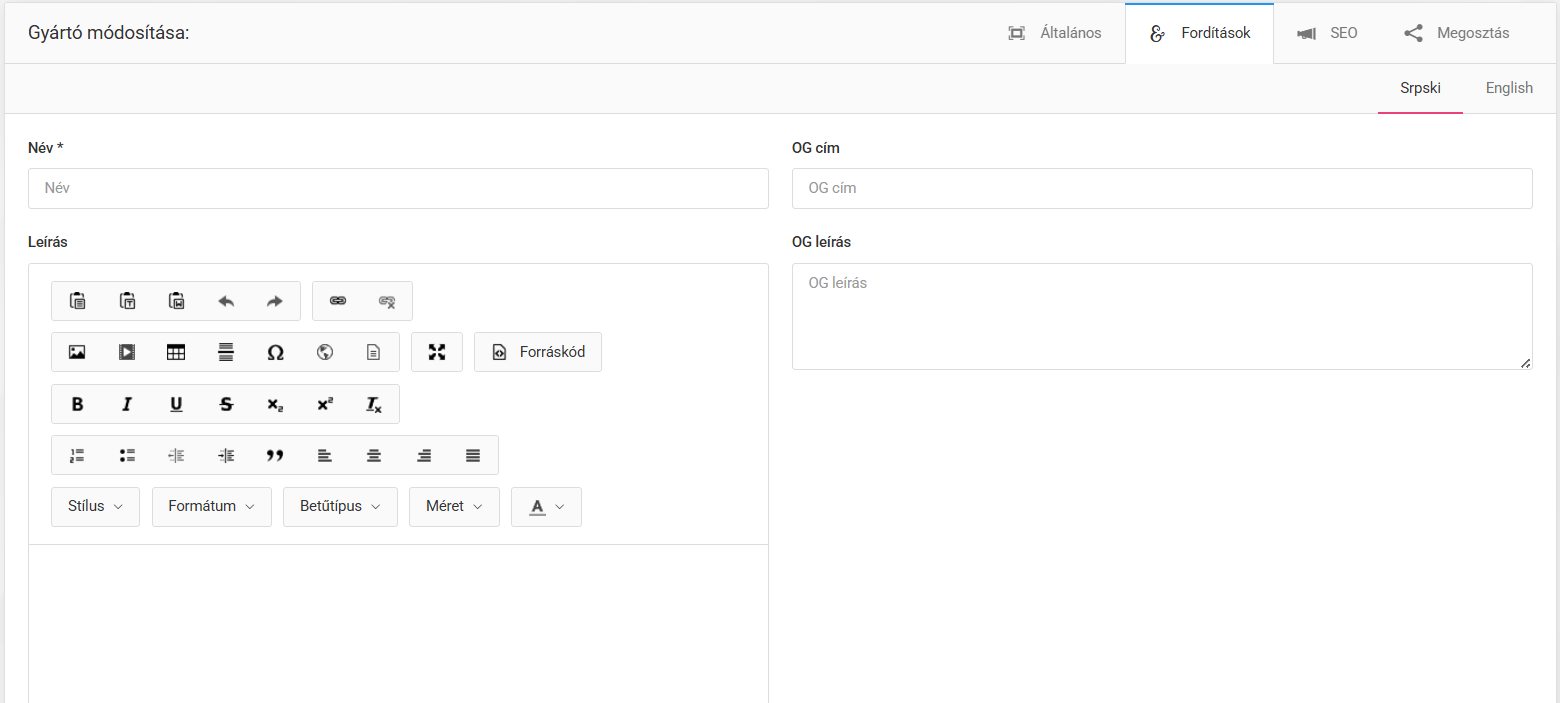Viewport: 1560px width, 703px height.
Task: Insert an image via the image icon
Action: 77,352
